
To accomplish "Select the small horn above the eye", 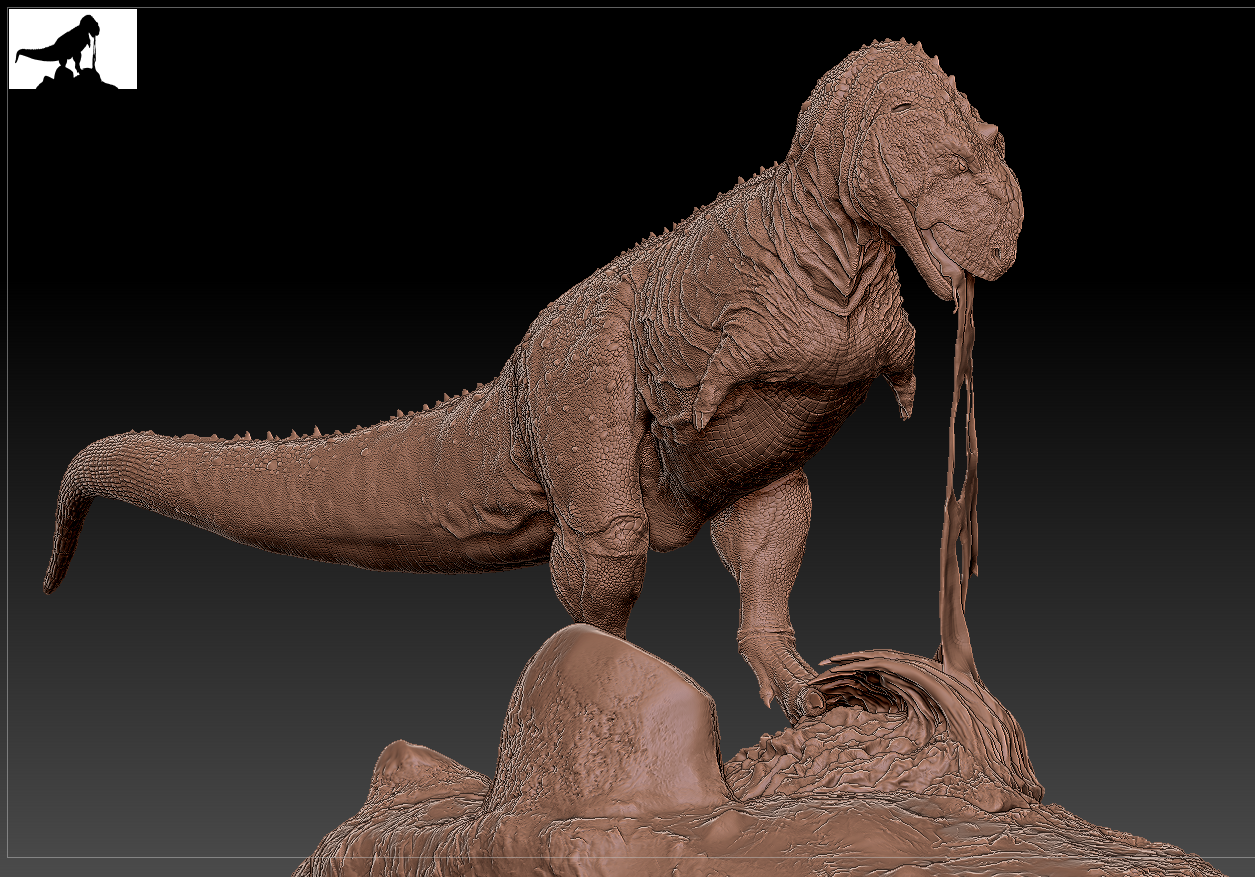I will click(x=989, y=133).
